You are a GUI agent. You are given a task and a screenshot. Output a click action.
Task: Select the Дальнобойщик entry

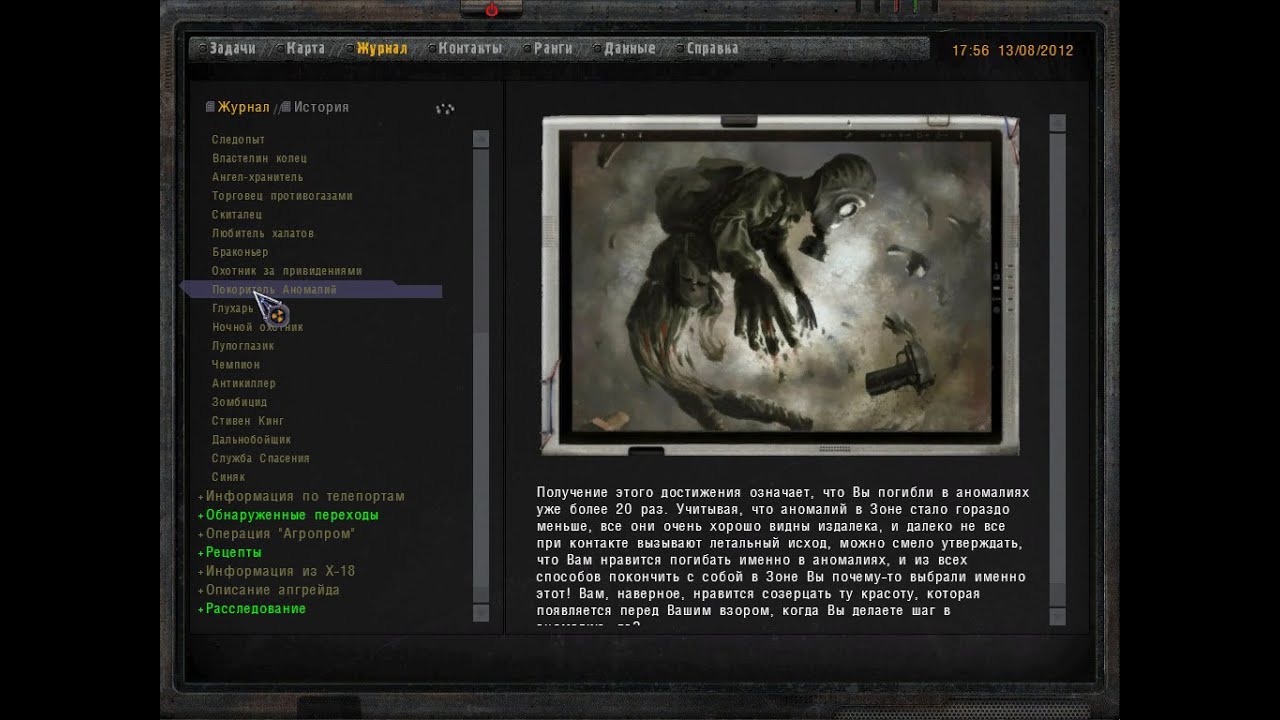click(x=251, y=440)
